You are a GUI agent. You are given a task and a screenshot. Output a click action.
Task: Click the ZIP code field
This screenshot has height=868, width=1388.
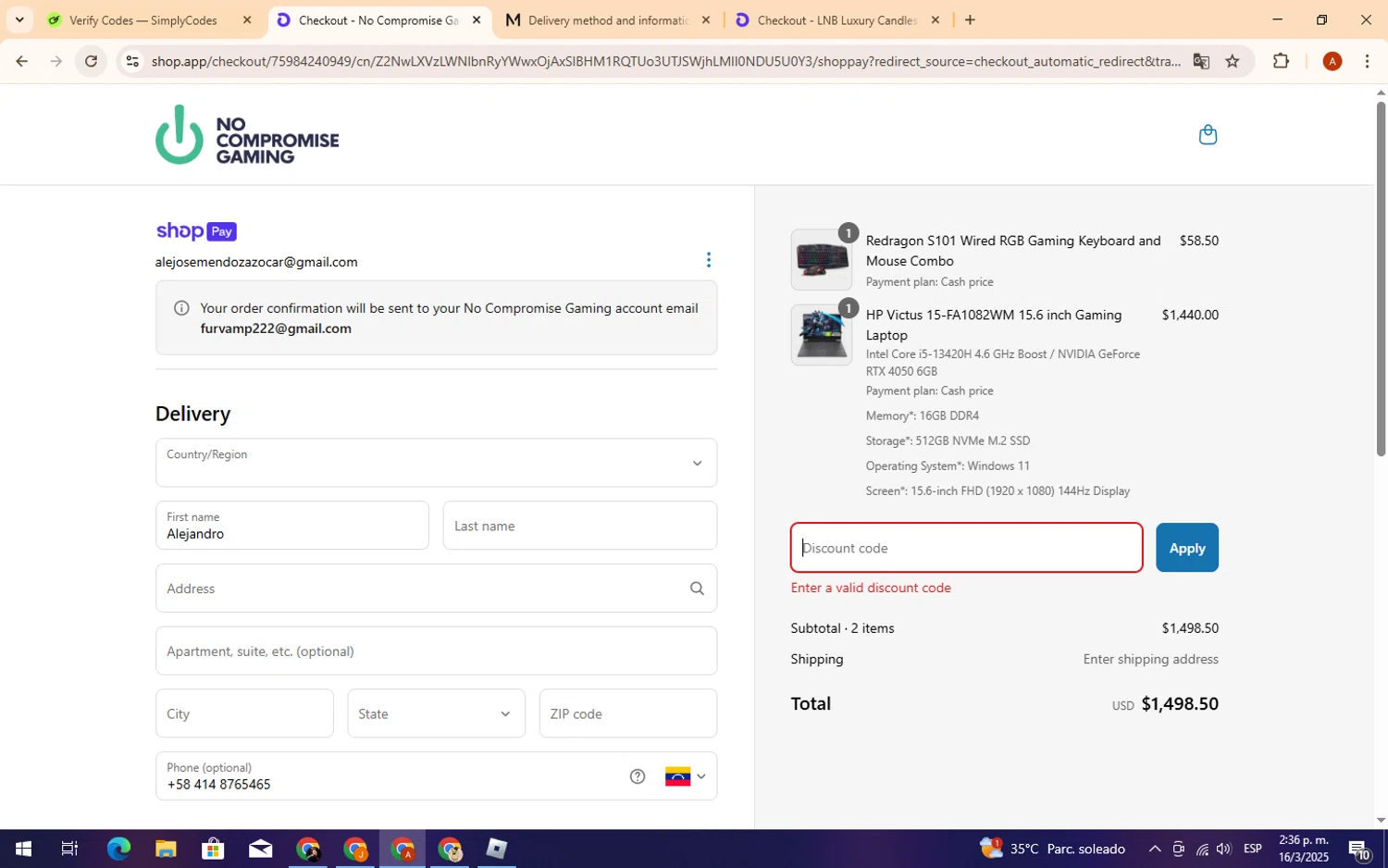[627, 713]
